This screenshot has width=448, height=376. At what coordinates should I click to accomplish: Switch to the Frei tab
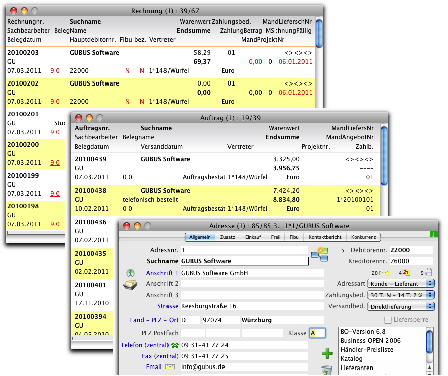tap(275, 237)
